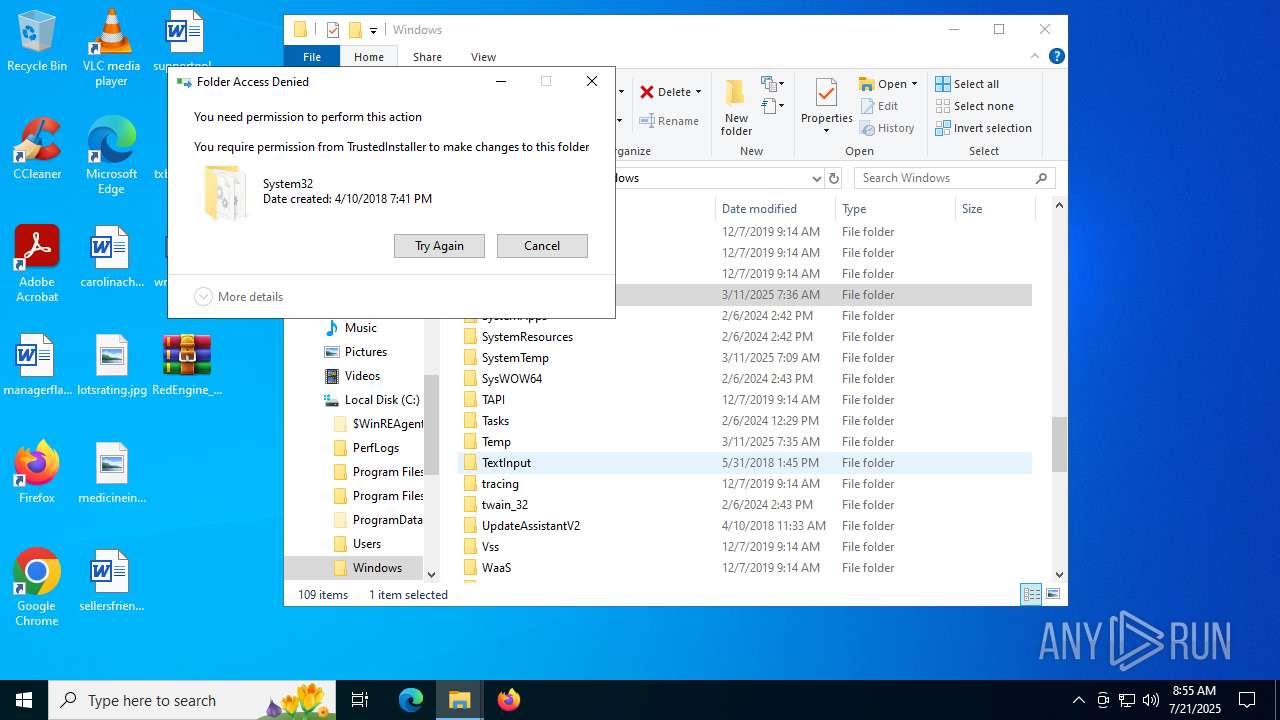Create a New folder from ribbon

tap(736, 108)
